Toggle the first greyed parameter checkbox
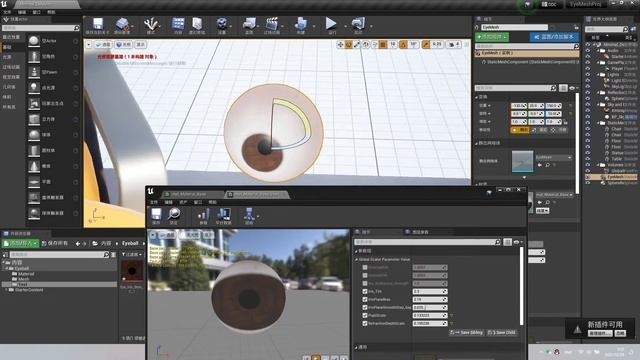This screenshot has width=640, height=360. click(365, 267)
